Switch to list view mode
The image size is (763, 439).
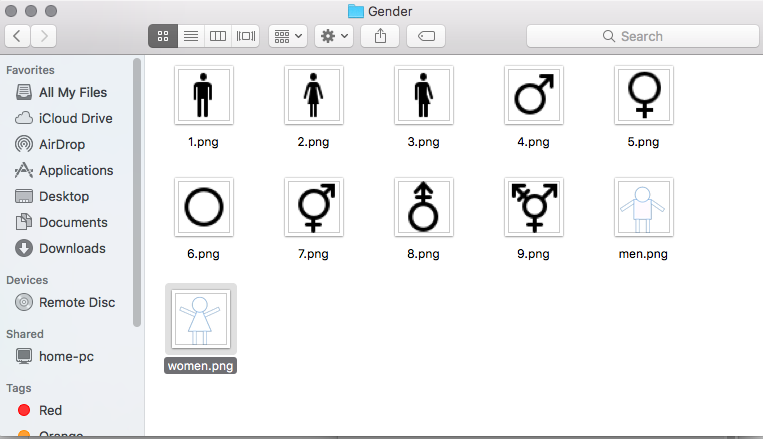(x=190, y=36)
